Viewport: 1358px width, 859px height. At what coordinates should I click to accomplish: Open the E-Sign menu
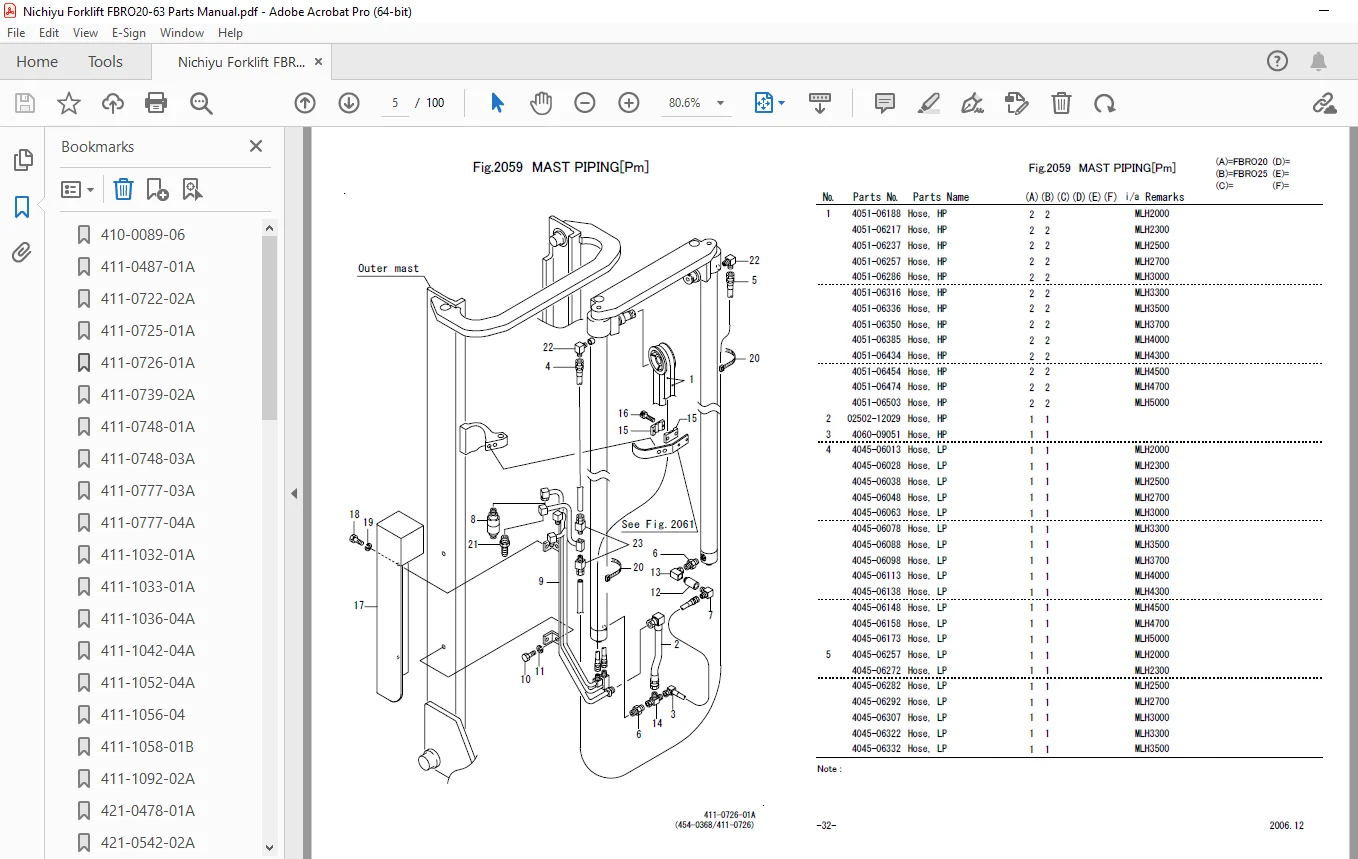click(129, 33)
